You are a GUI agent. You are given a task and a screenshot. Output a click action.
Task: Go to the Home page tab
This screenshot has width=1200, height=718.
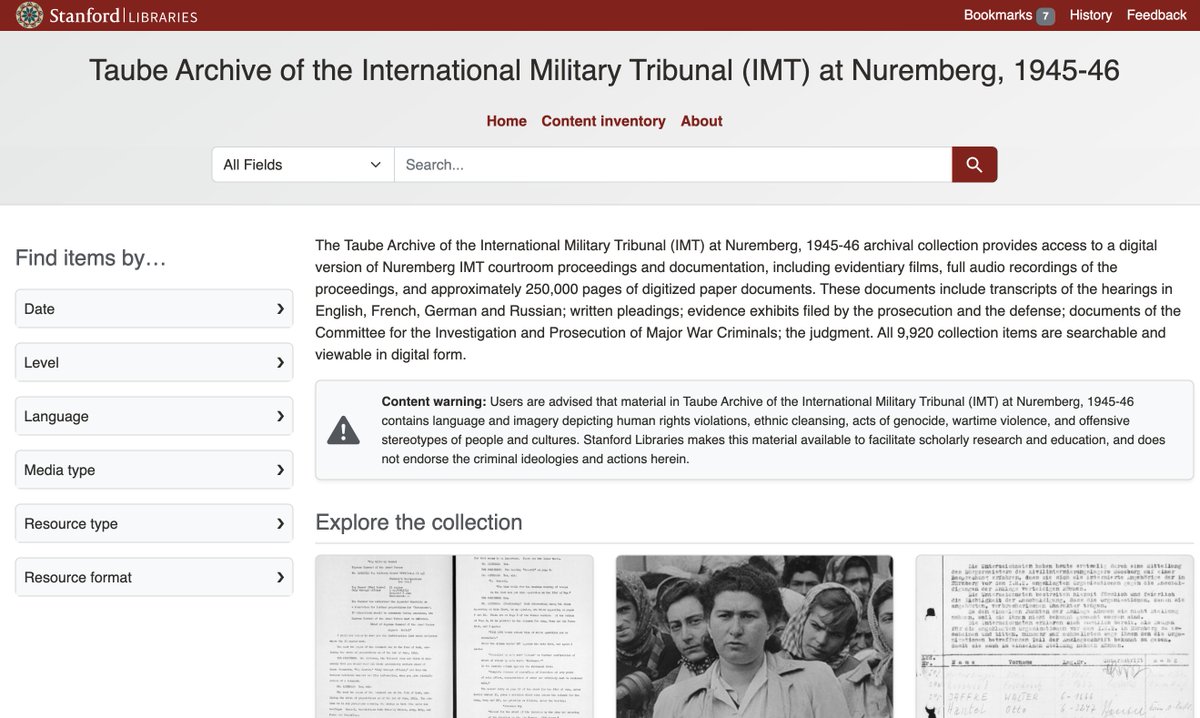pos(506,121)
